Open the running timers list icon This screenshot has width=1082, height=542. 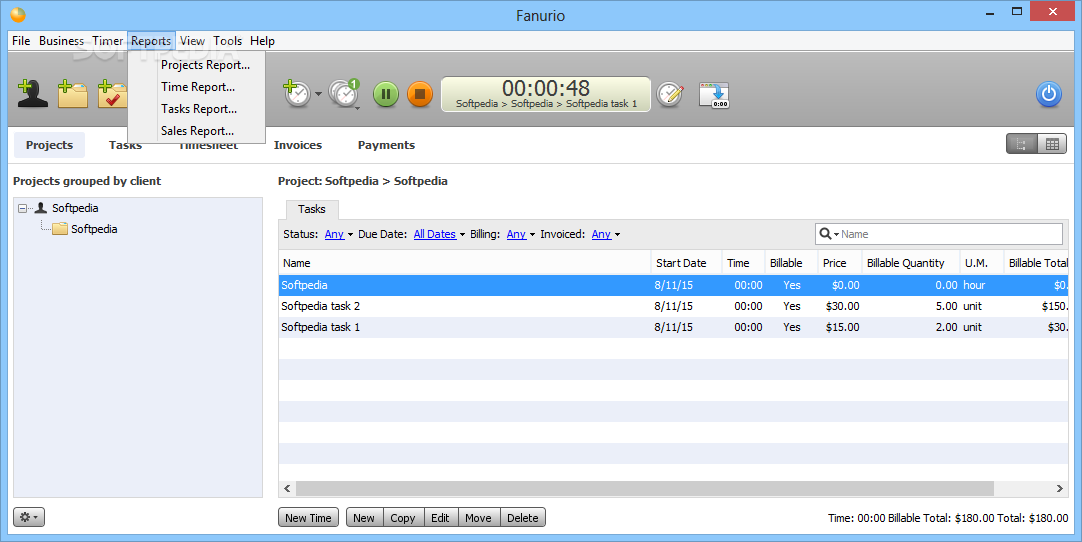click(344, 93)
